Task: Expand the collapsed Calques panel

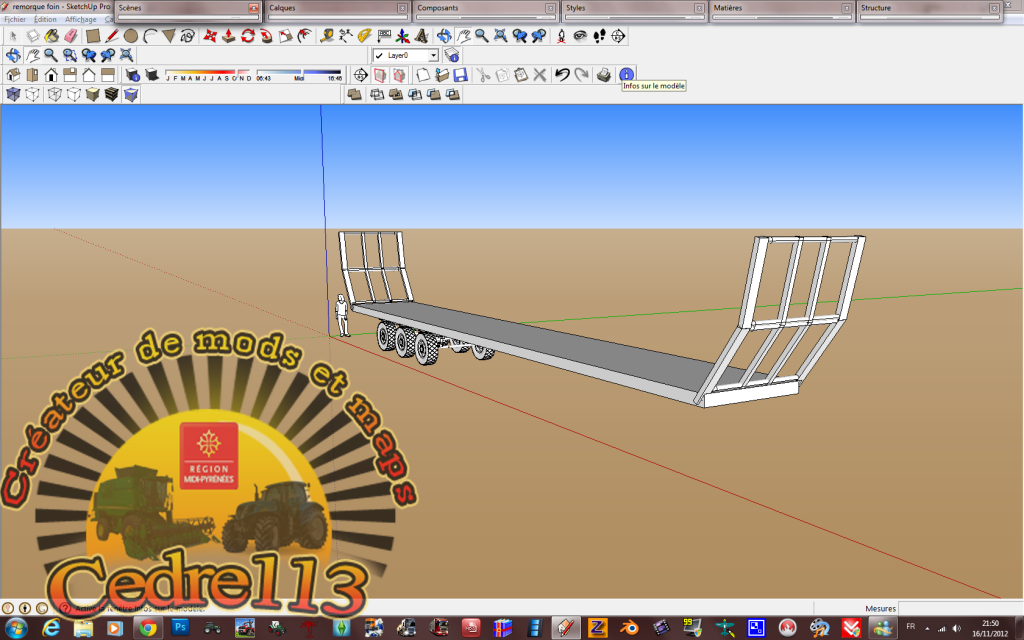Action: tap(338, 10)
